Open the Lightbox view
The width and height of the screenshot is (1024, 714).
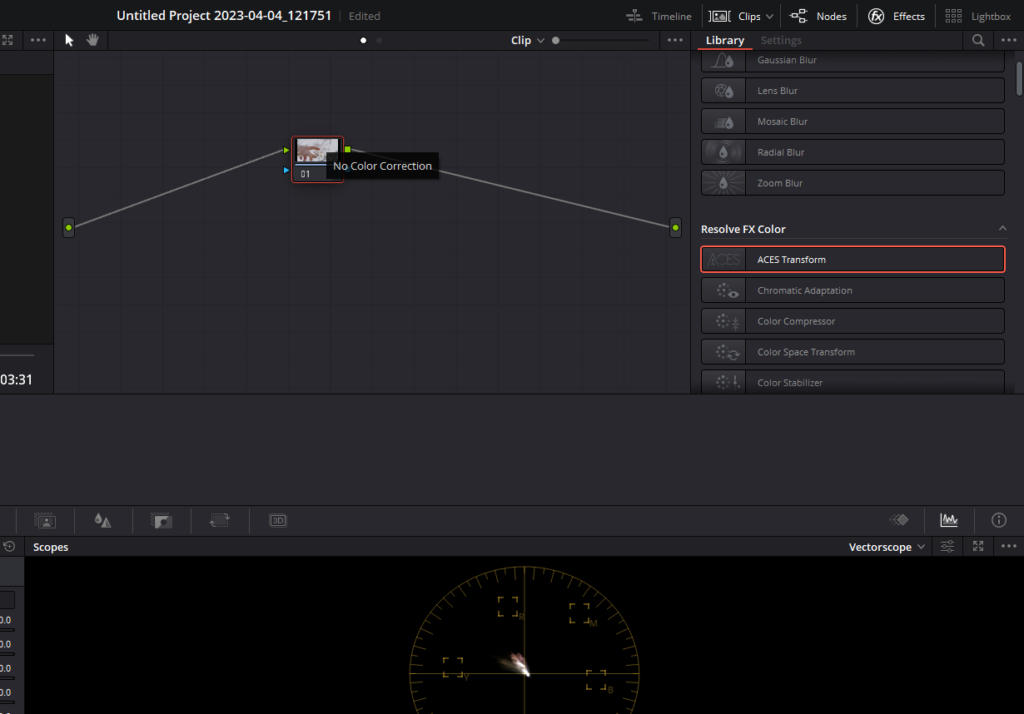click(x=978, y=16)
